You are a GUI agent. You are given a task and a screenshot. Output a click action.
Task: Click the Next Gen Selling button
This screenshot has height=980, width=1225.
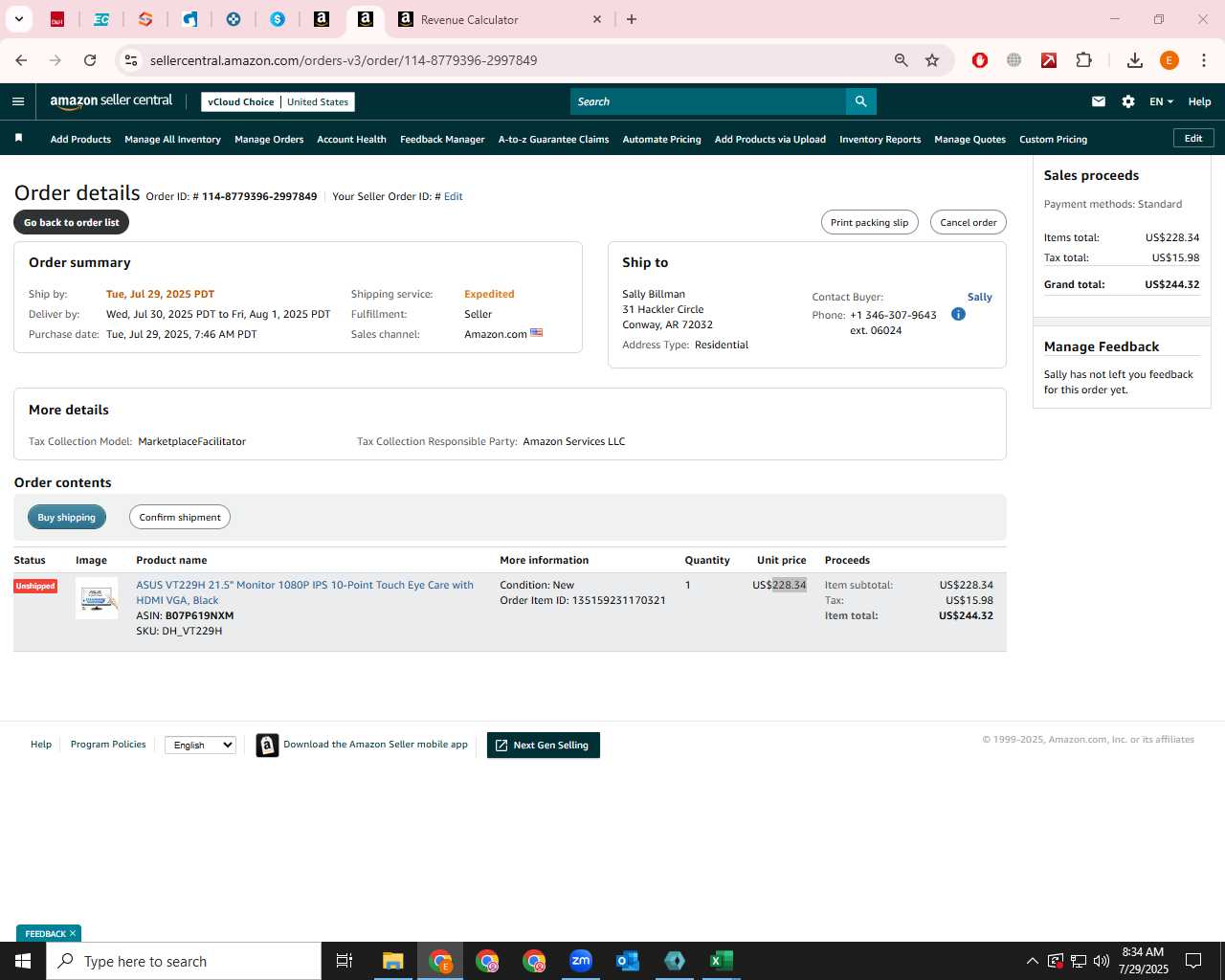point(544,745)
